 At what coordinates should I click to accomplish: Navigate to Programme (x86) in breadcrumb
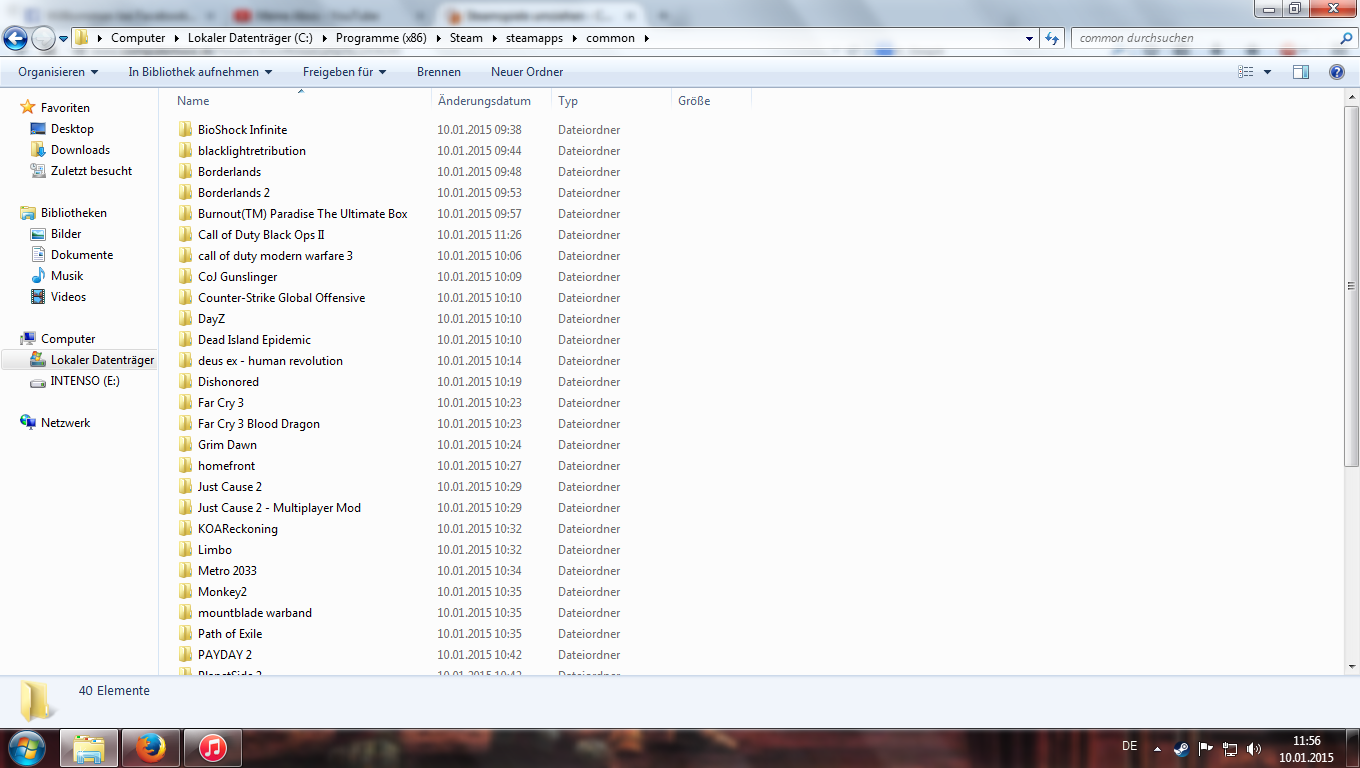tap(381, 38)
